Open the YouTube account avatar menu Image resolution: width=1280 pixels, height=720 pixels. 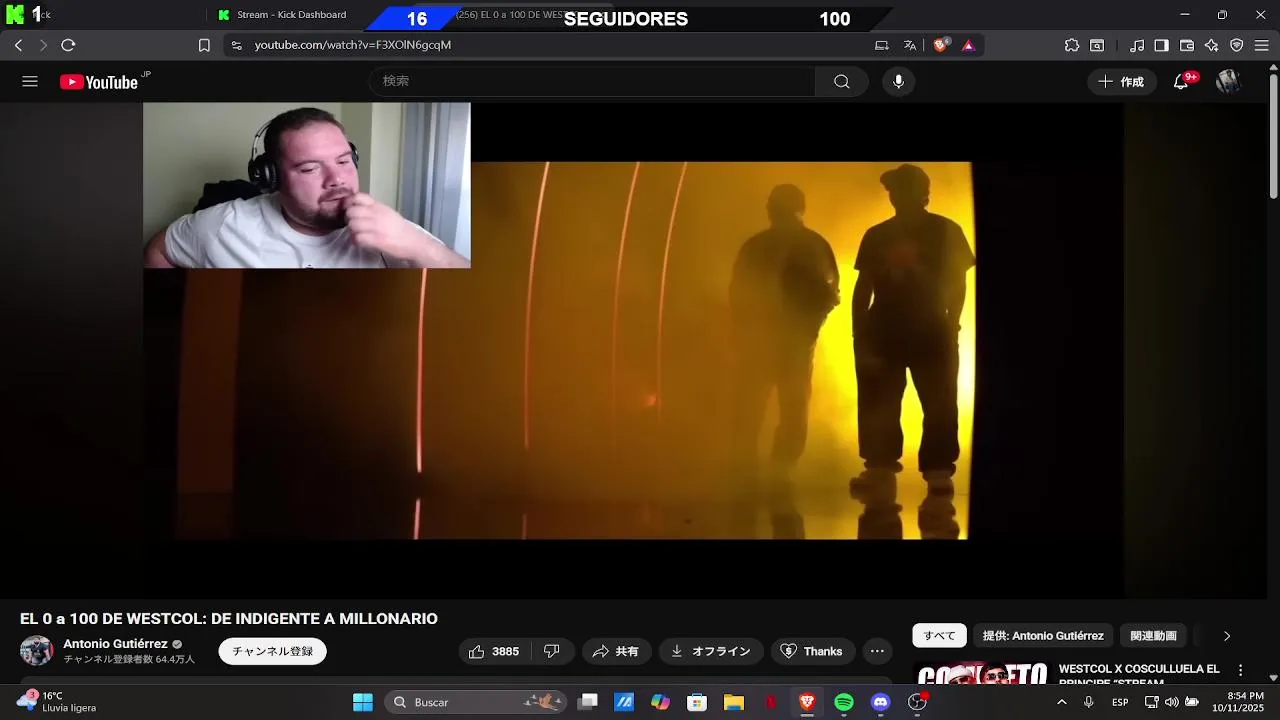(x=1228, y=82)
